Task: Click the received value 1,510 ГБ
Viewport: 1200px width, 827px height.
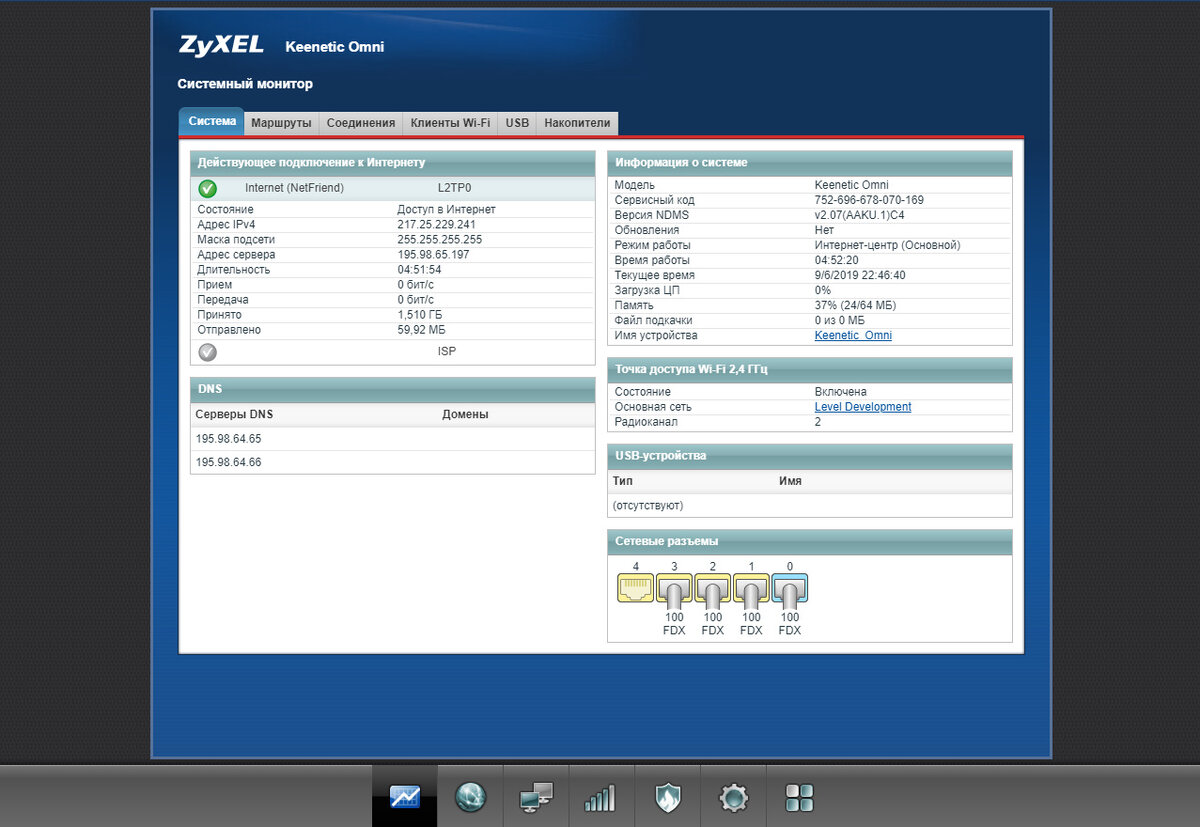Action: (421, 315)
